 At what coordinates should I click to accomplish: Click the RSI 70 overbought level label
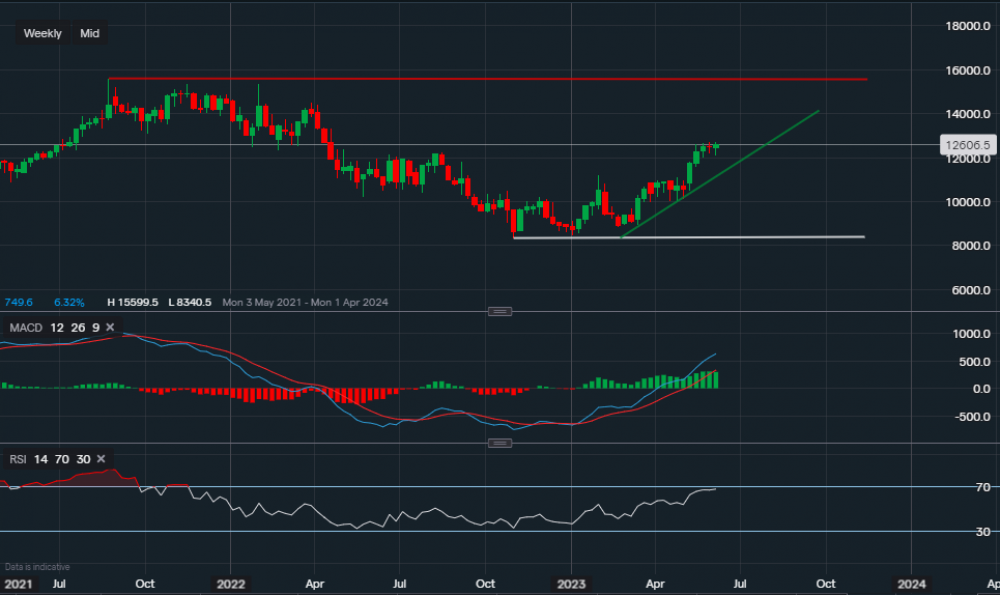955,487
